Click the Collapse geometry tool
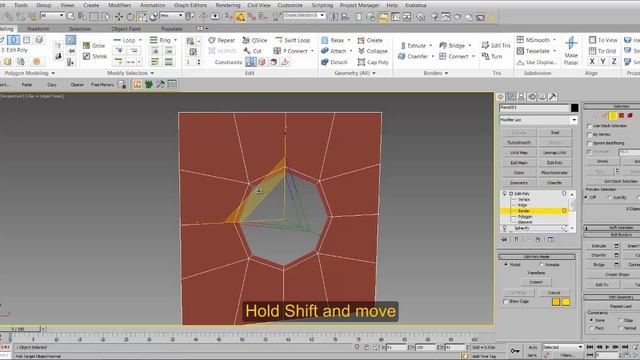Image resolution: width=640 pixels, height=360 pixels. pos(373,51)
